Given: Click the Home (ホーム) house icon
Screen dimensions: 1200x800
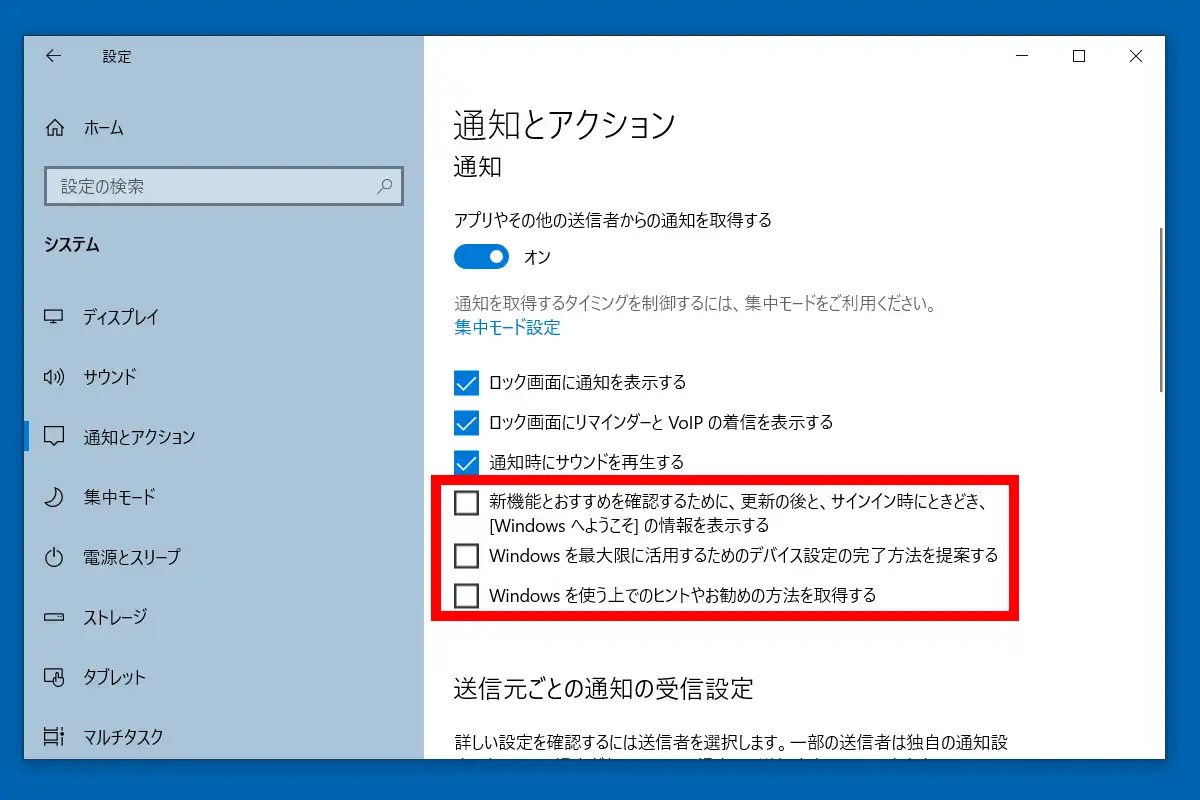Looking at the screenshot, I should click(55, 128).
